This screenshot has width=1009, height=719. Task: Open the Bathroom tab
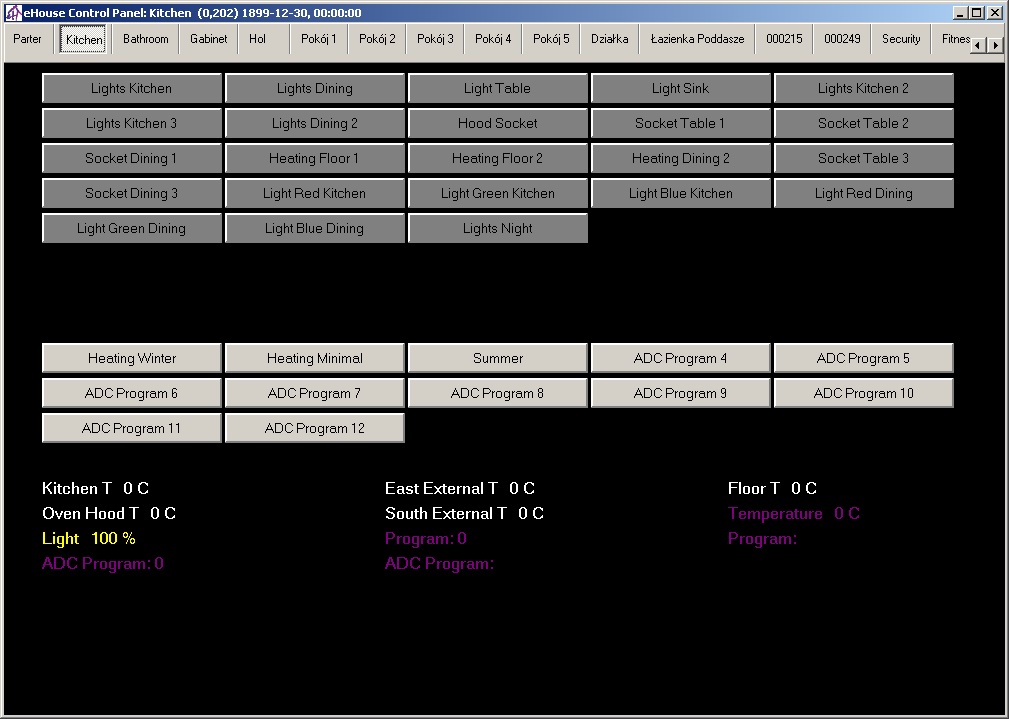point(146,39)
